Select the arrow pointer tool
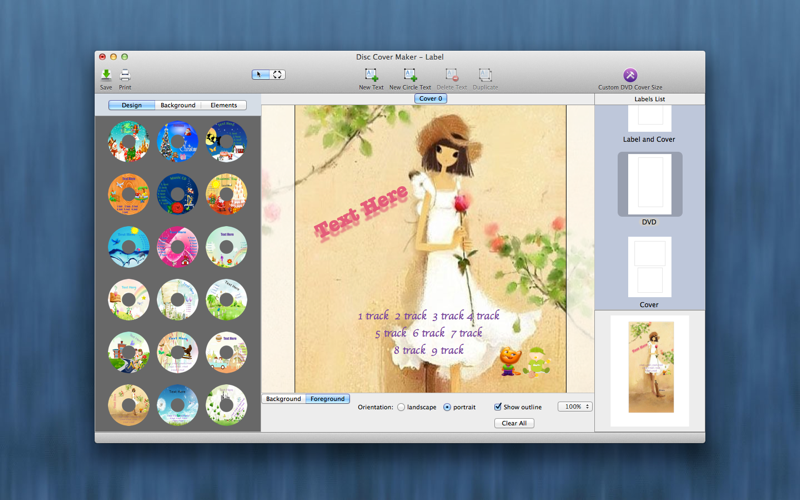 [x=260, y=74]
